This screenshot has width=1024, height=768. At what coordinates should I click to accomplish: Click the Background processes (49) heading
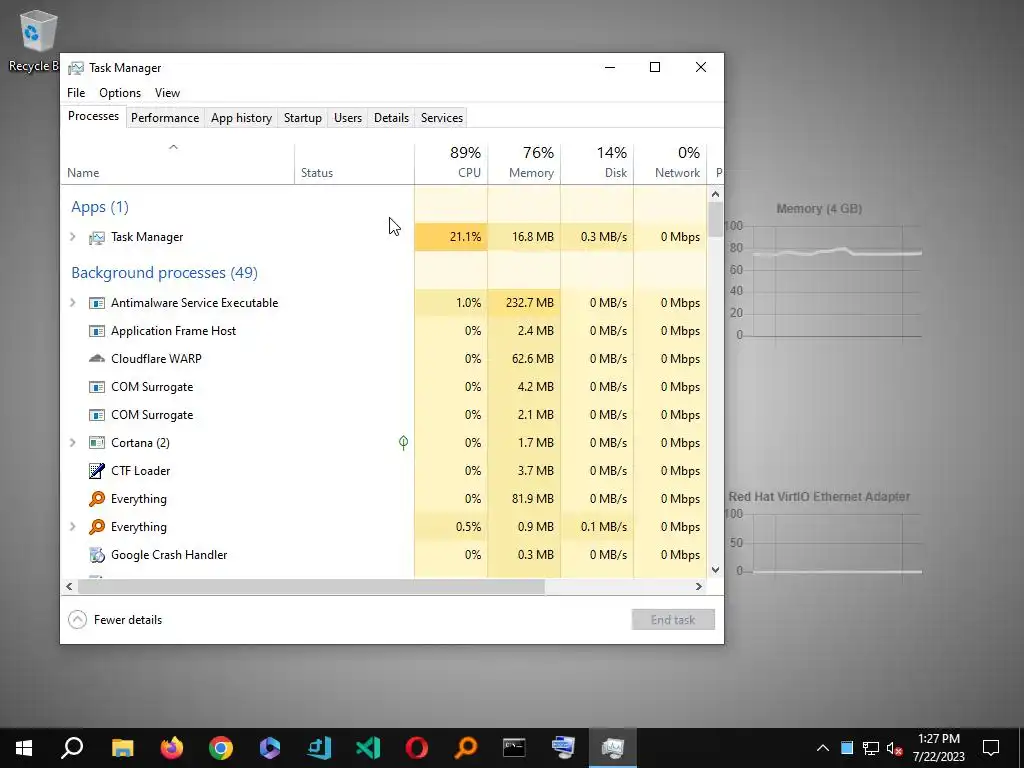165,273
